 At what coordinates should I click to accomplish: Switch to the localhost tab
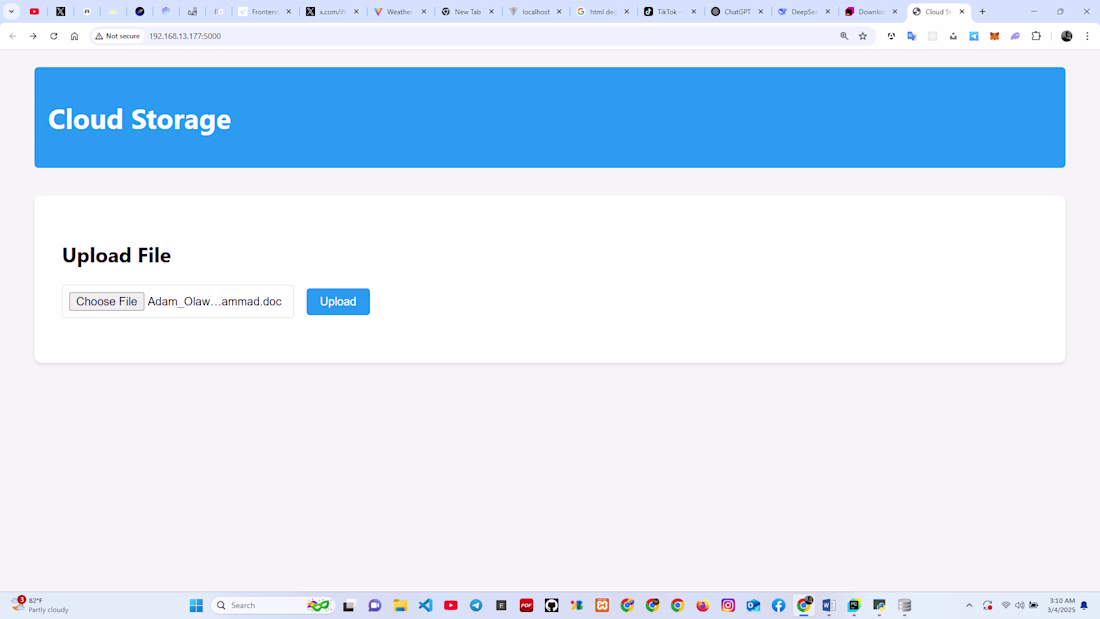click(x=536, y=11)
